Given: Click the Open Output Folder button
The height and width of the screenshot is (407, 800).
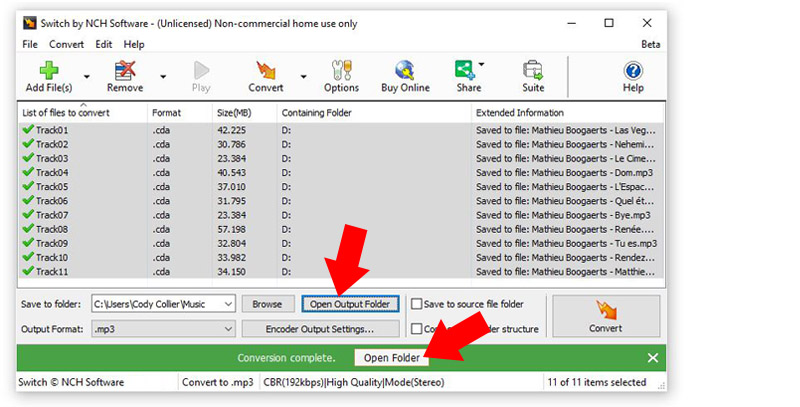Looking at the screenshot, I should coord(350,304).
